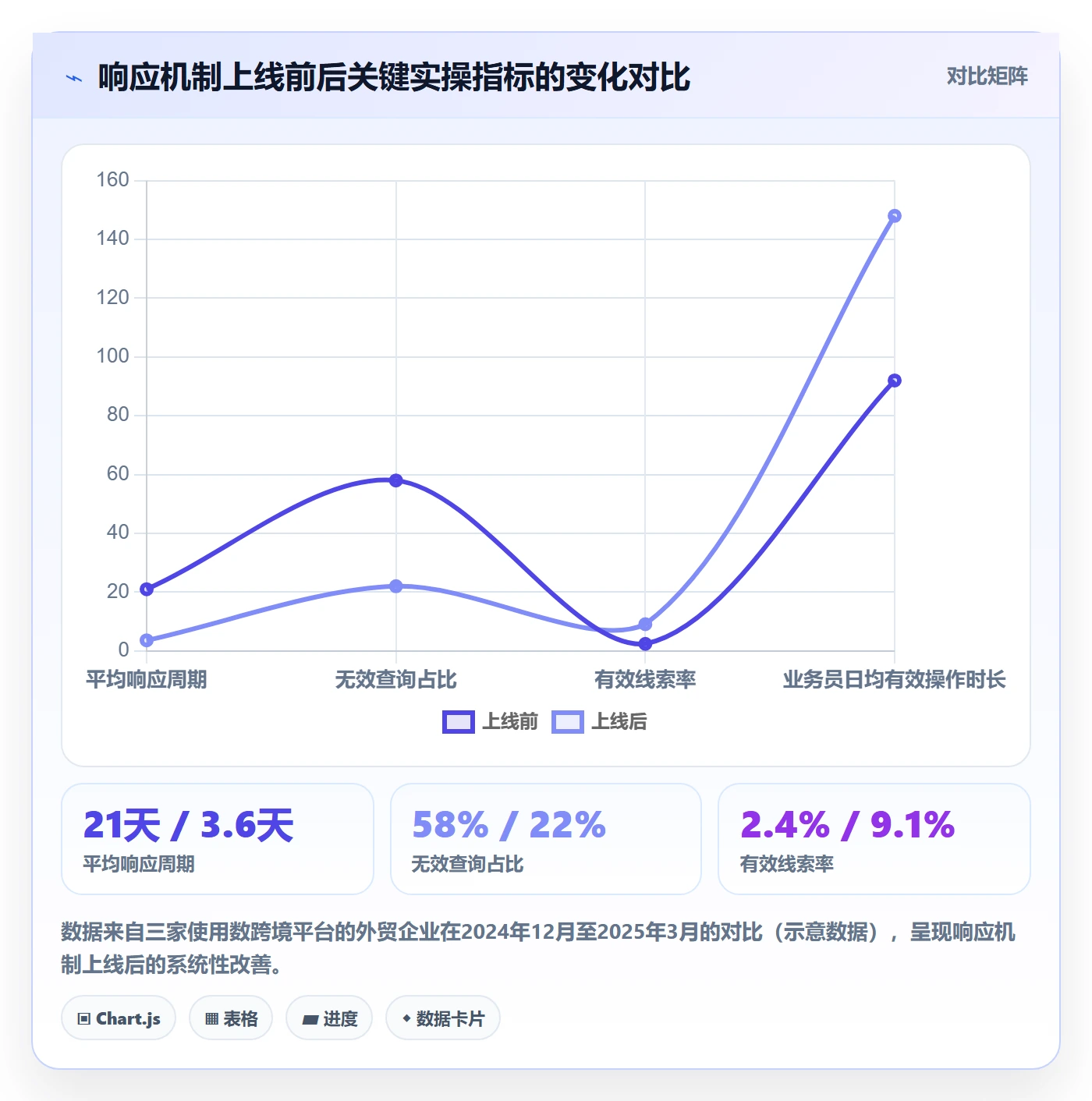Screen dimensions: 1092x1101
Task: Click the y-axis tick value 100
Action: [112, 356]
